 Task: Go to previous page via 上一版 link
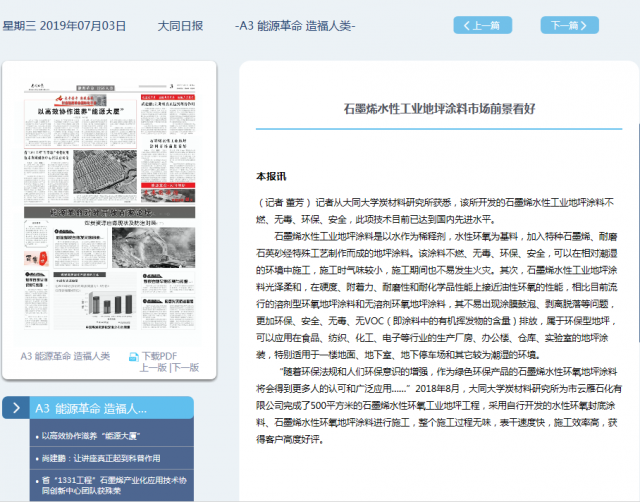click(153, 368)
